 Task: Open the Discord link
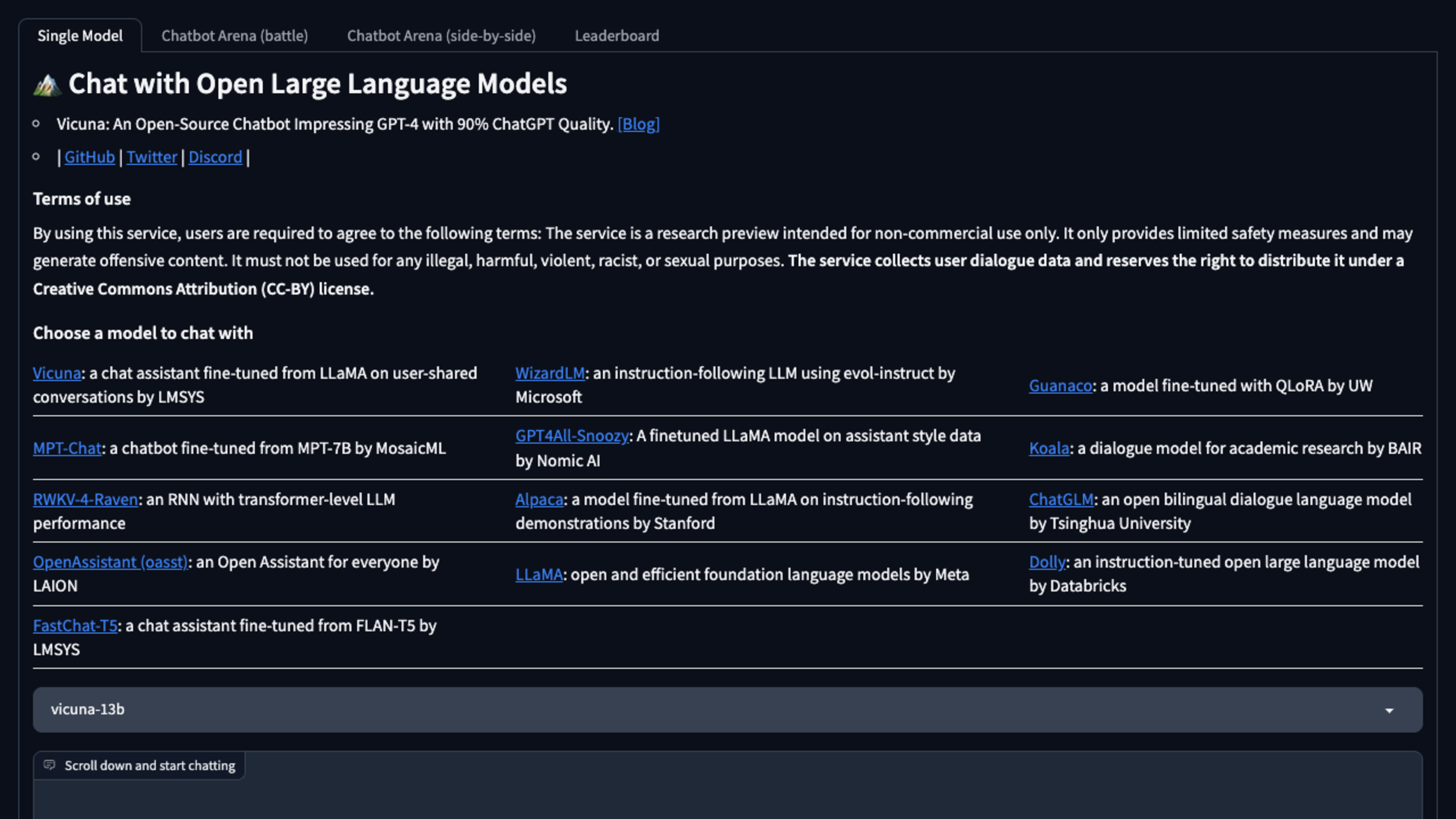tap(215, 157)
